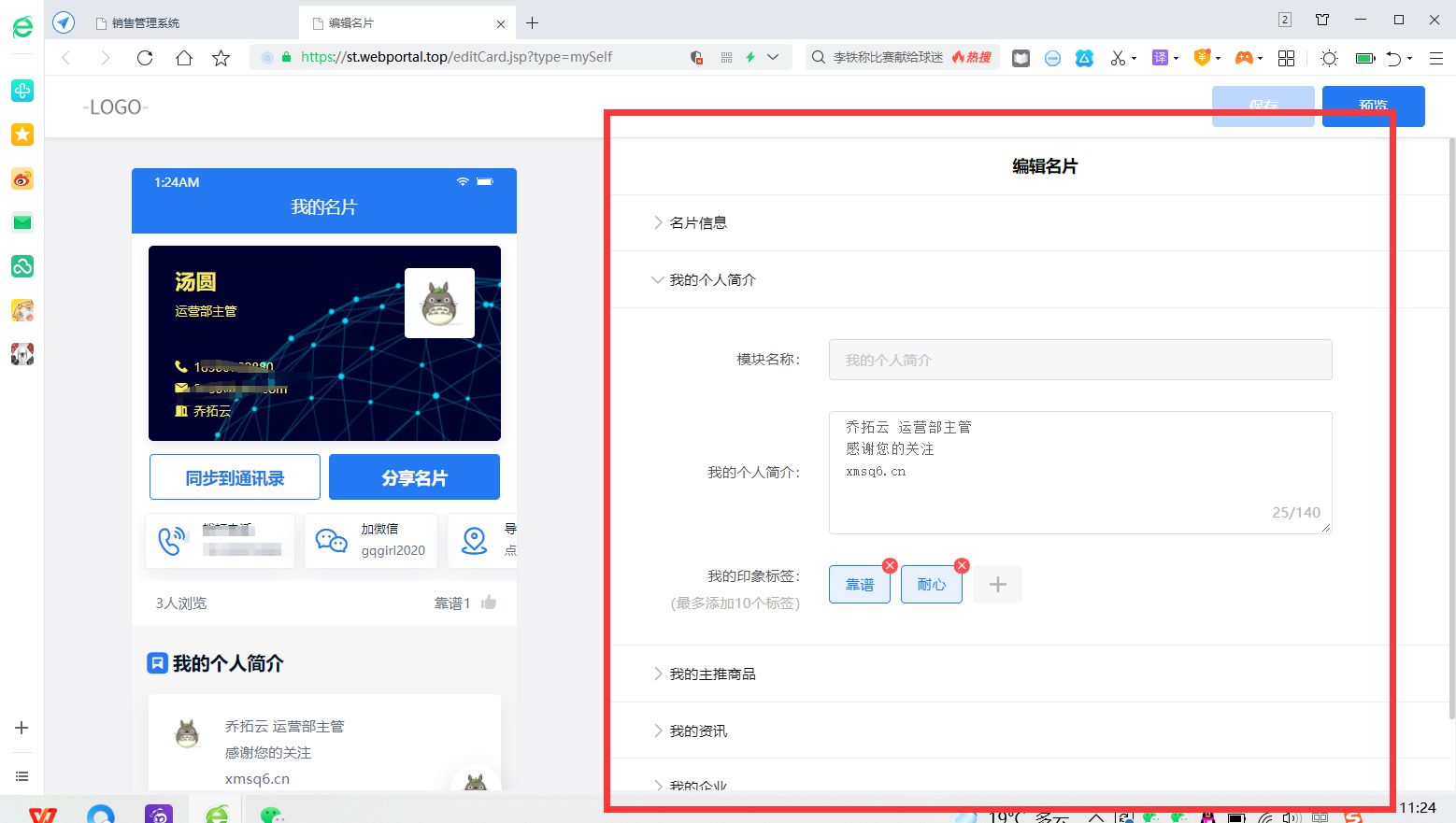Click the blue 预览 button
Image resolution: width=1456 pixels, height=823 pixels.
tap(1373, 106)
